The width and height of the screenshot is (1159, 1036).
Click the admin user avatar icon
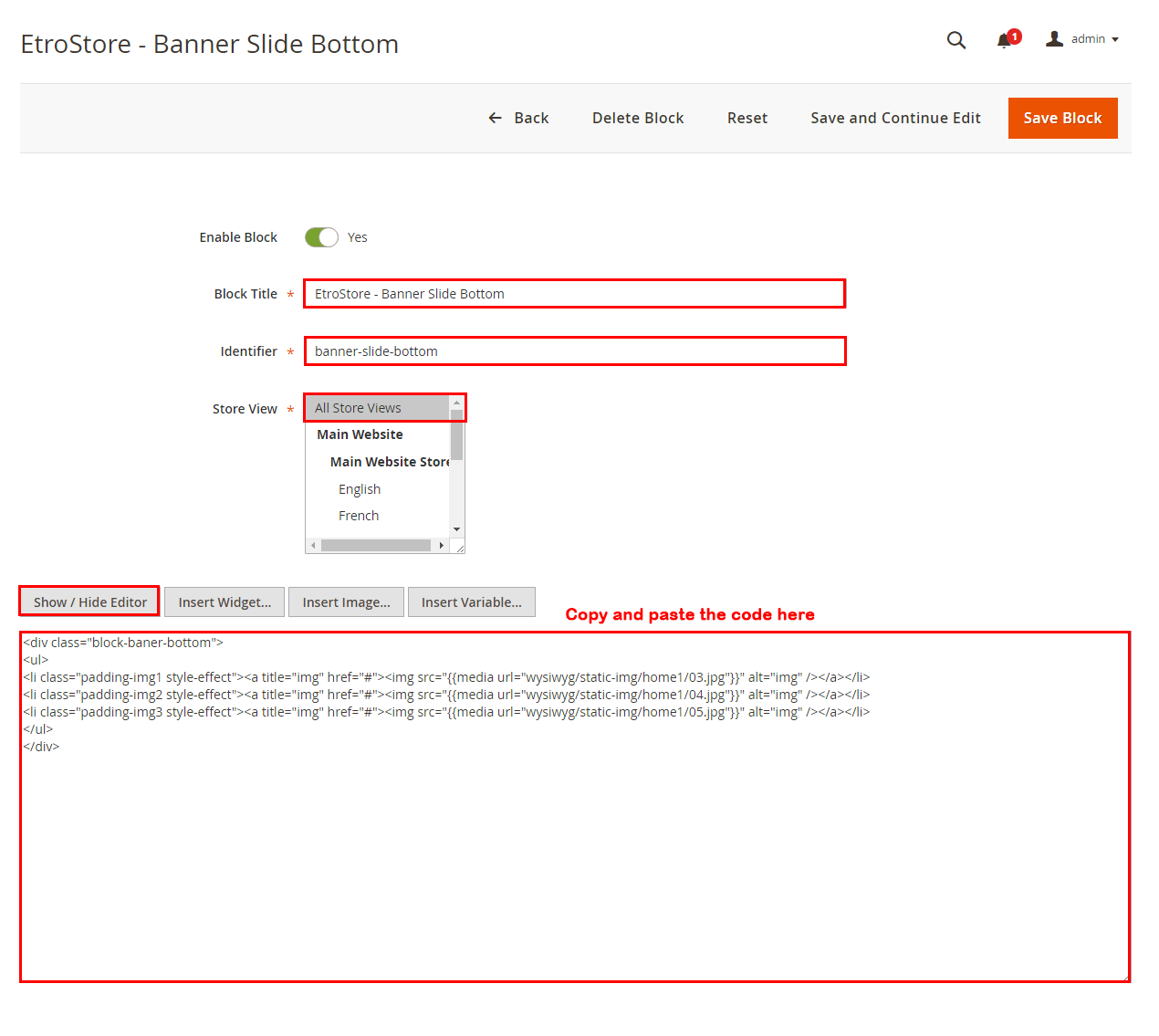(x=1054, y=39)
